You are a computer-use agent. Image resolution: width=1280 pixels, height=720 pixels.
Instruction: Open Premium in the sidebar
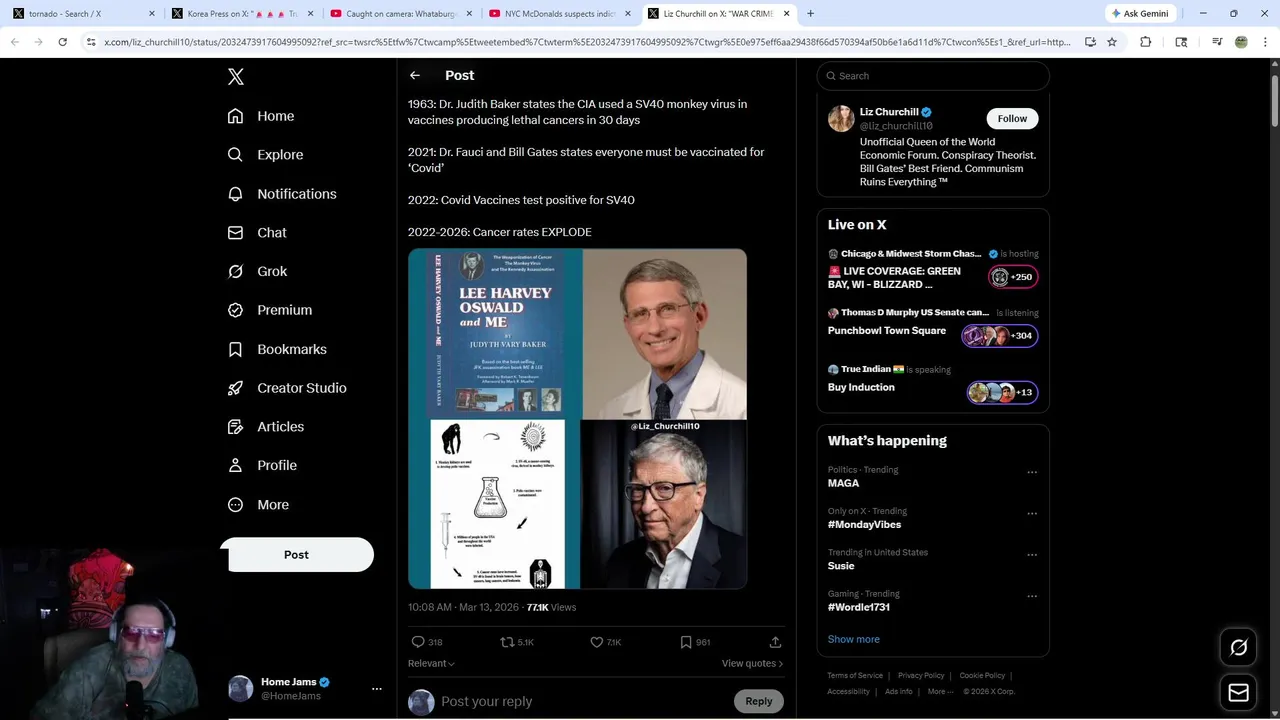tap(270, 310)
